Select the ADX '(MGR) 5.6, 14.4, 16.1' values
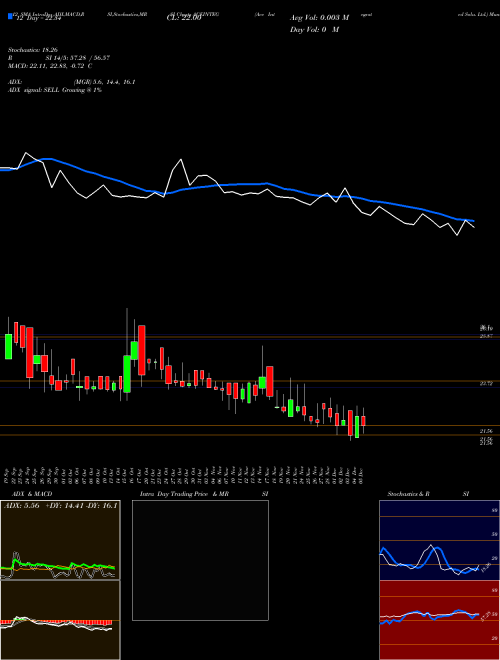Viewport: 500px width, 660px height. (104, 82)
